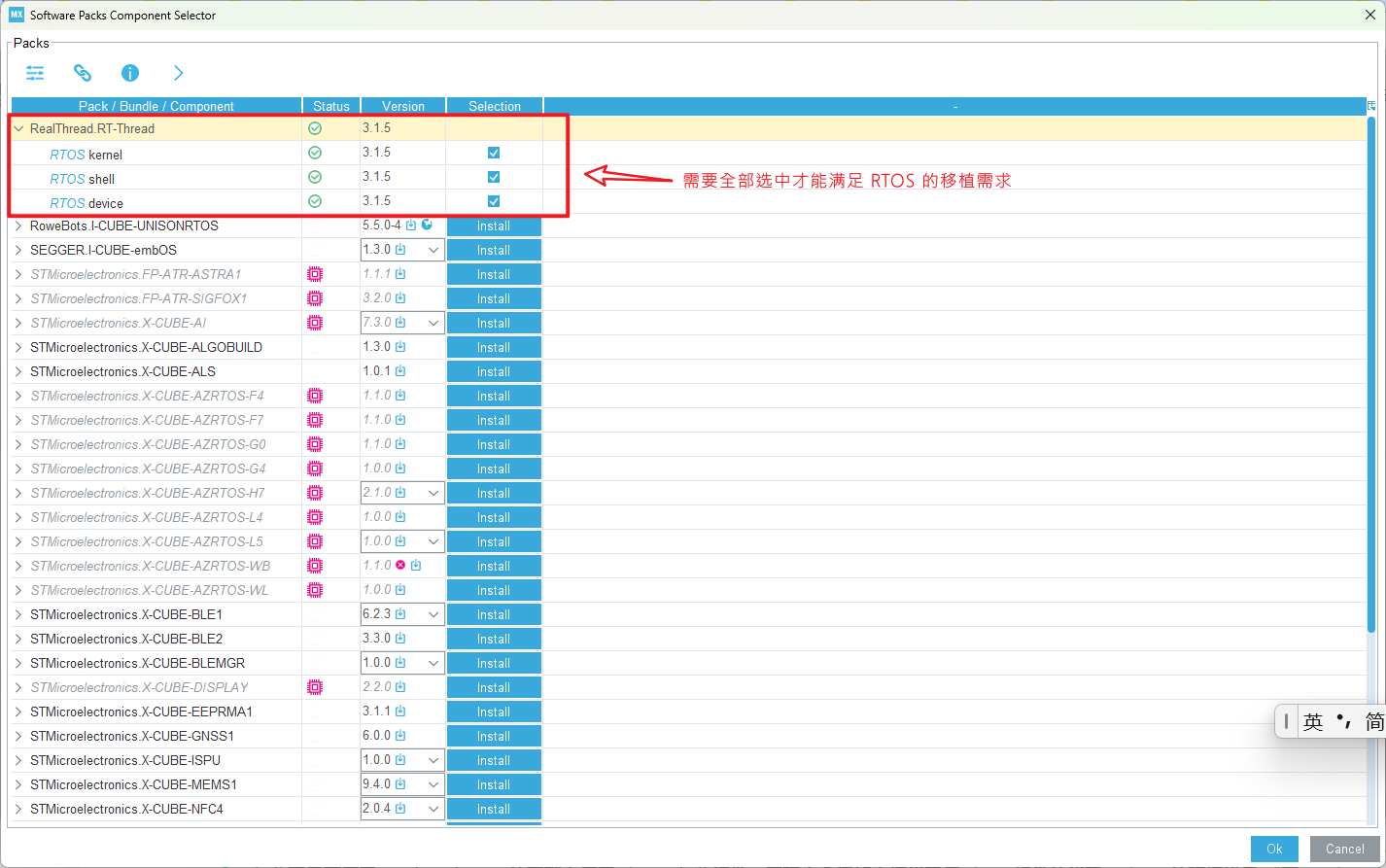Click chip status icon for FP-ATR-ASTRA1
This screenshot has height=868, width=1386.
coord(315,274)
